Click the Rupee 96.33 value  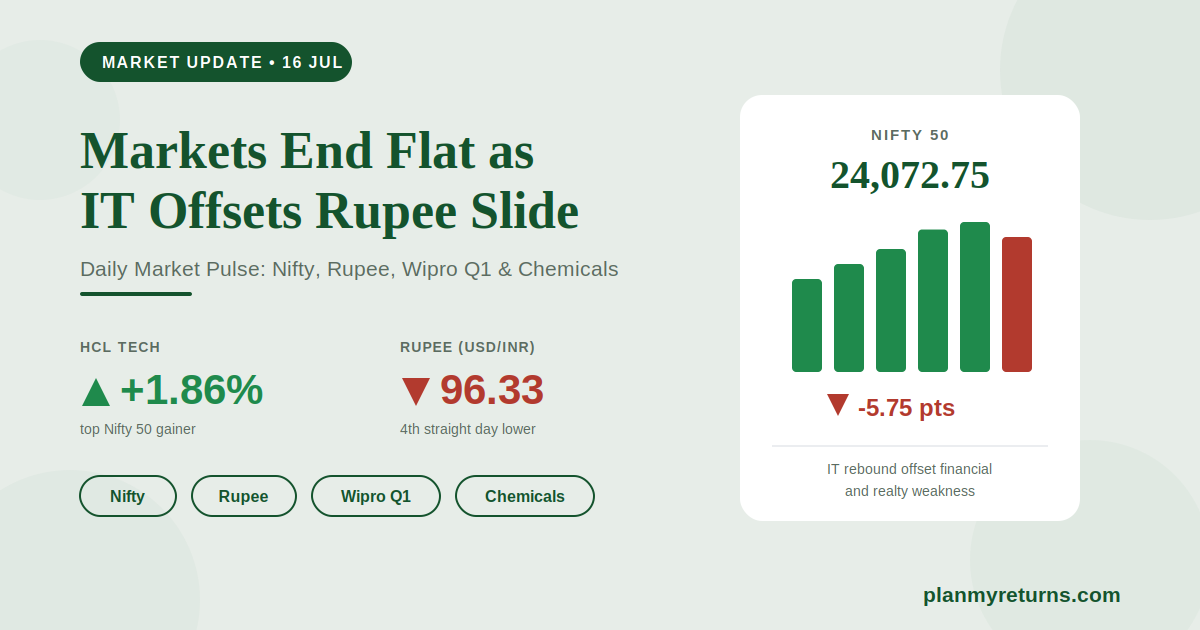pos(492,390)
